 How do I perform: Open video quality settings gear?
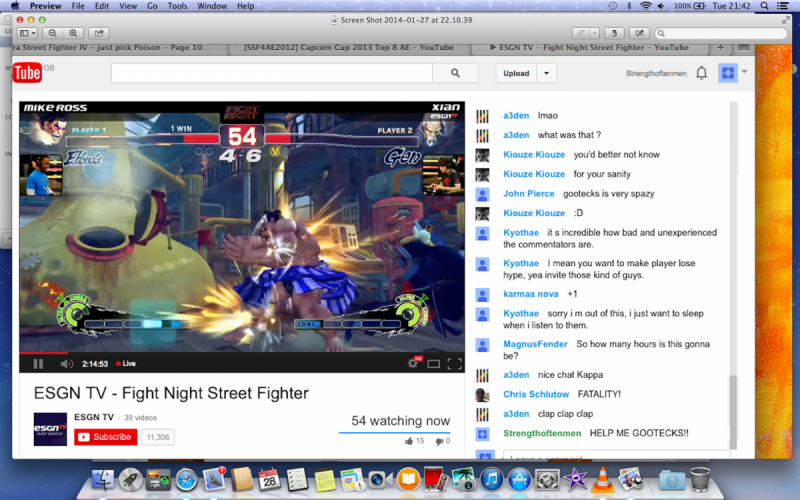click(413, 364)
